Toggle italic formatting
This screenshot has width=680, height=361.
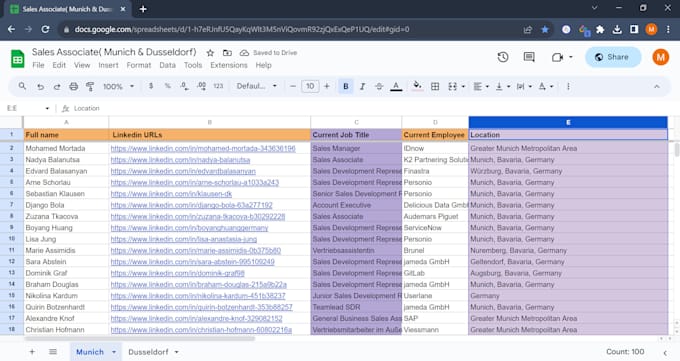(362, 86)
